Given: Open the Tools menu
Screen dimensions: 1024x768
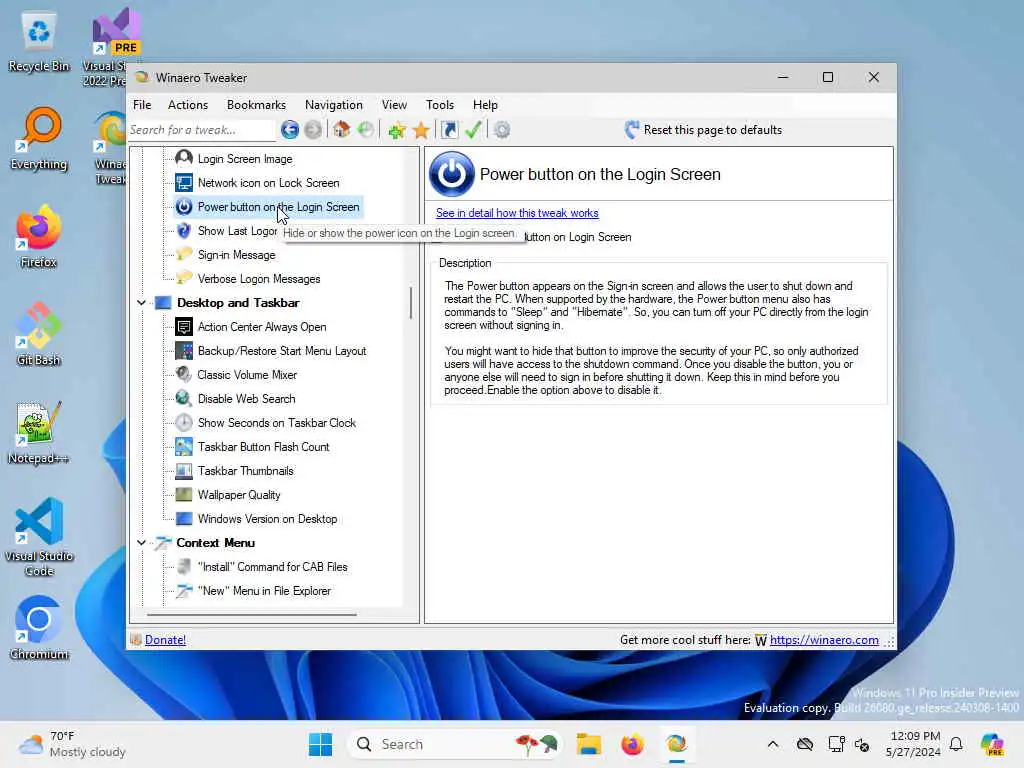Looking at the screenshot, I should coord(440,105).
